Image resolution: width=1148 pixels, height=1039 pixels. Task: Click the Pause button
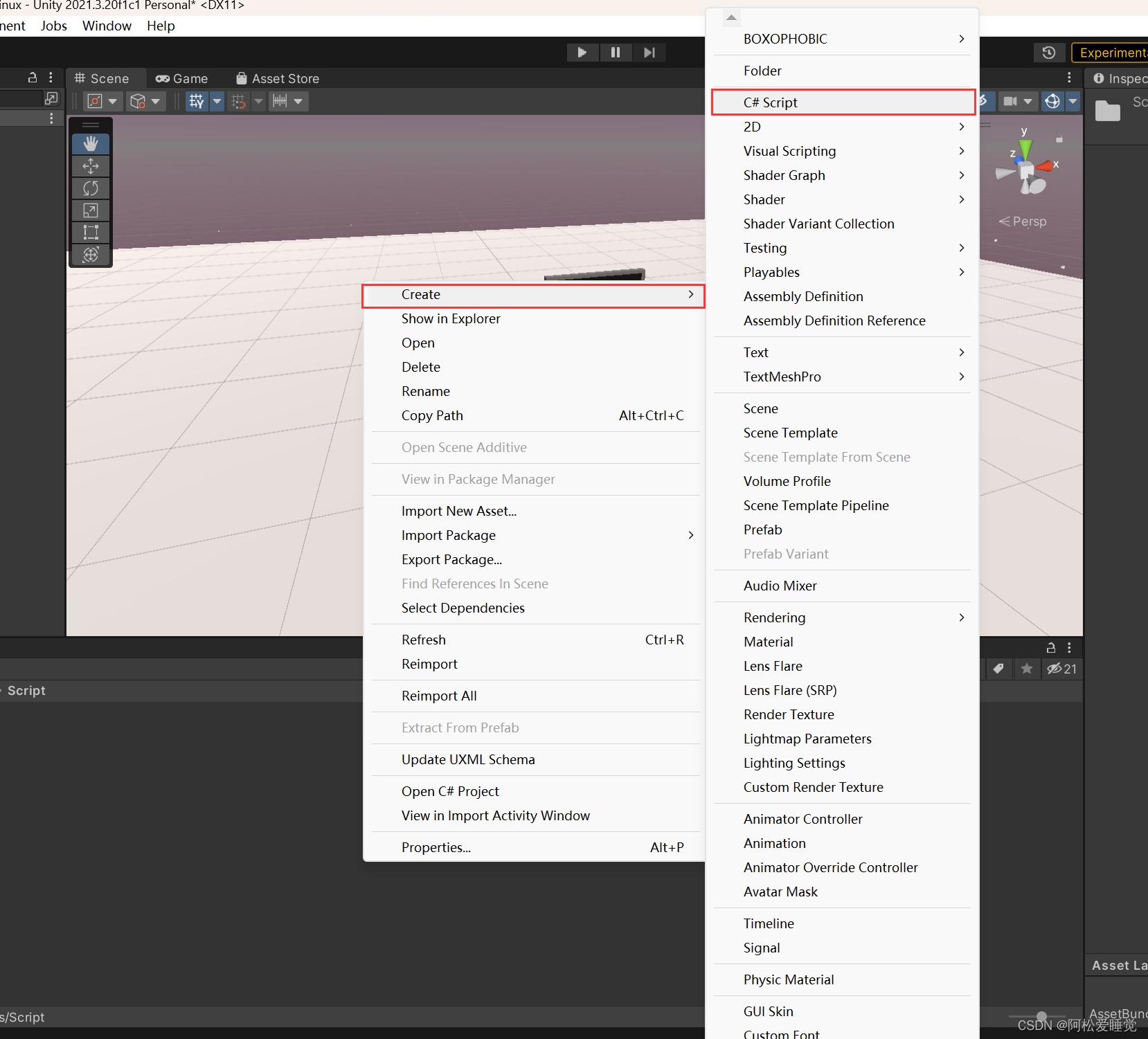coord(616,53)
